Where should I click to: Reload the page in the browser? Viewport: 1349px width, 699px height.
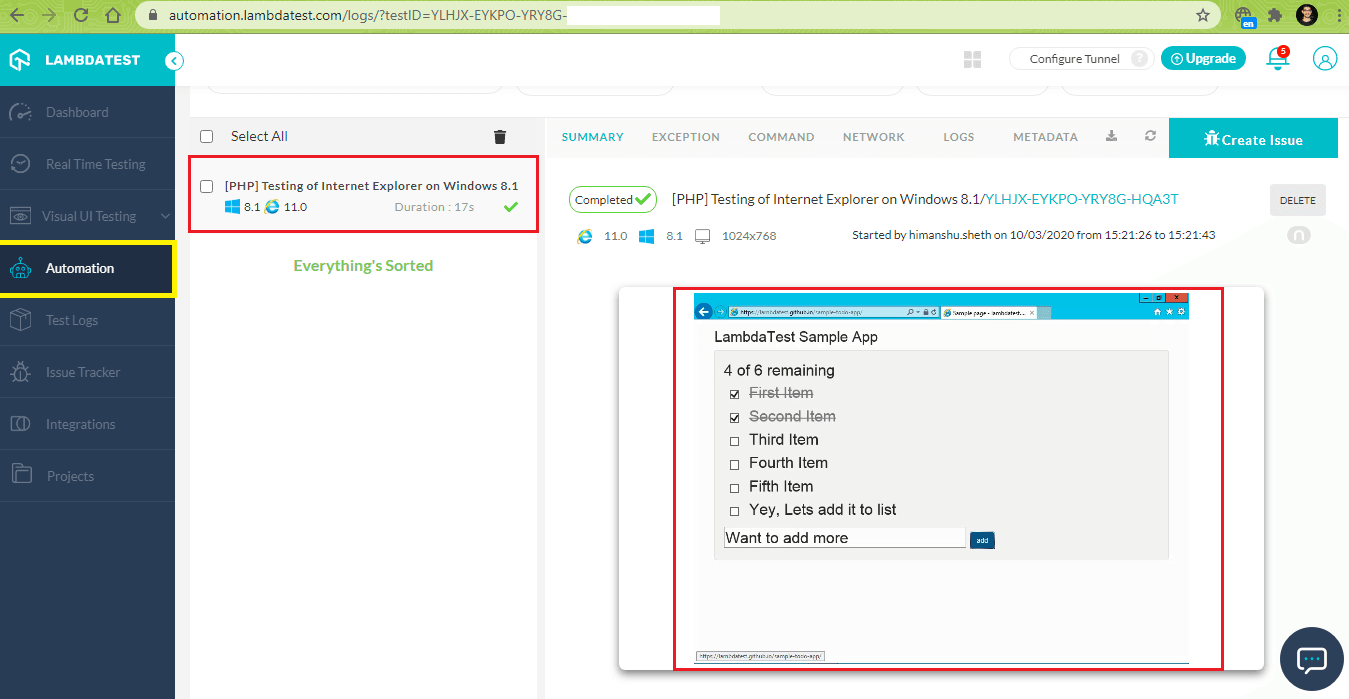tap(81, 16)
